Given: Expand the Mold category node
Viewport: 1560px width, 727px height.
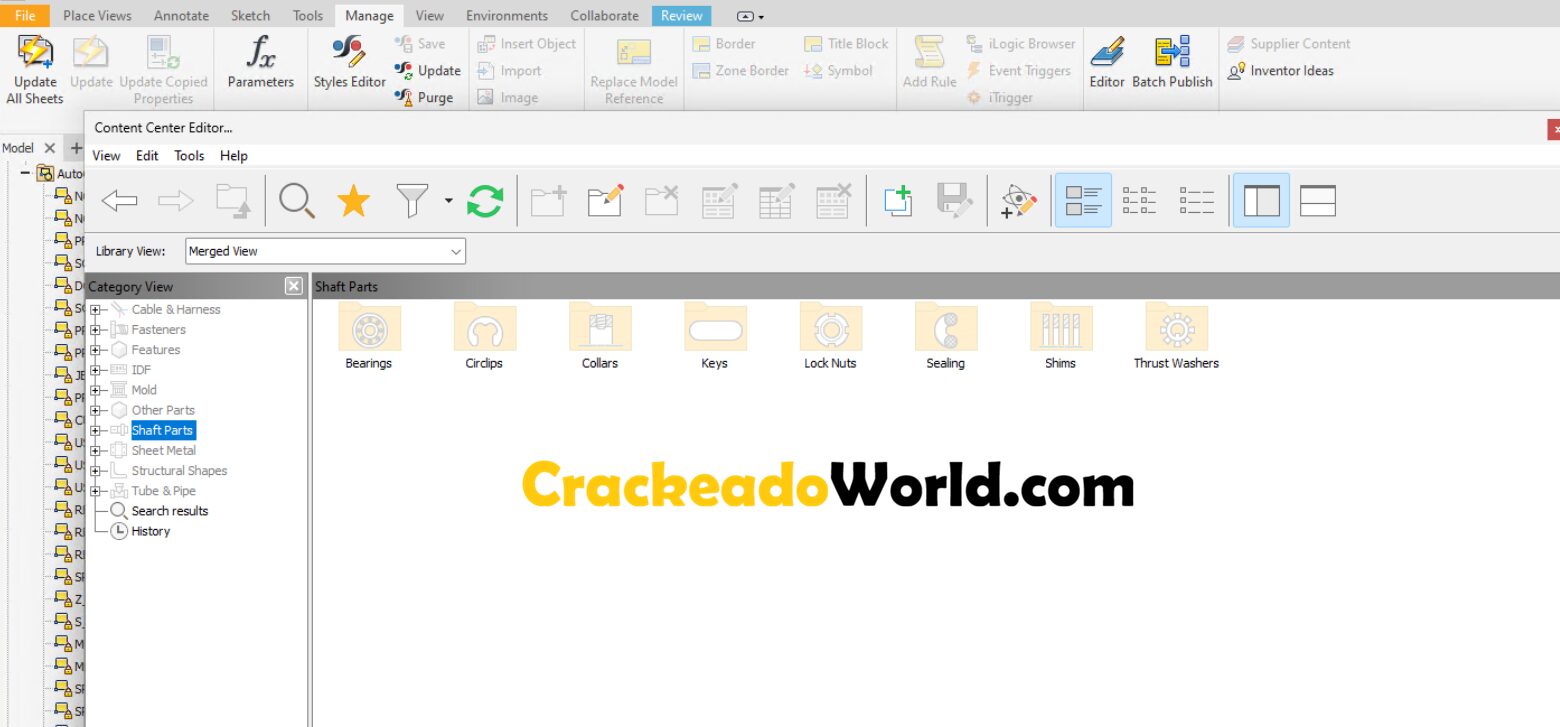Looking at the screenshot, I should 96,390.
